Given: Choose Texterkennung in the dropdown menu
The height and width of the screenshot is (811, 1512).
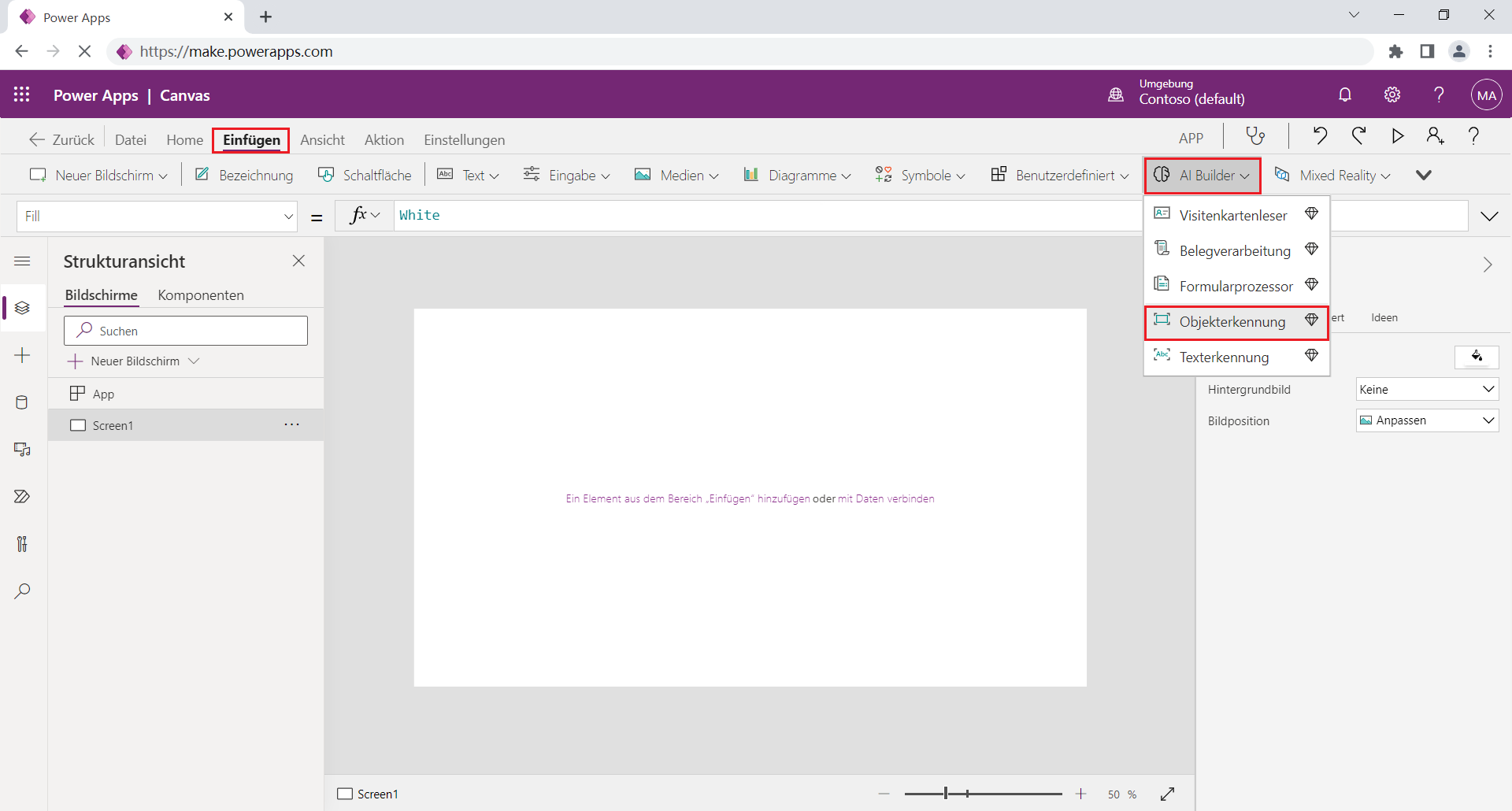Looking at the screenshot, I should click(x=1224, y=357).
